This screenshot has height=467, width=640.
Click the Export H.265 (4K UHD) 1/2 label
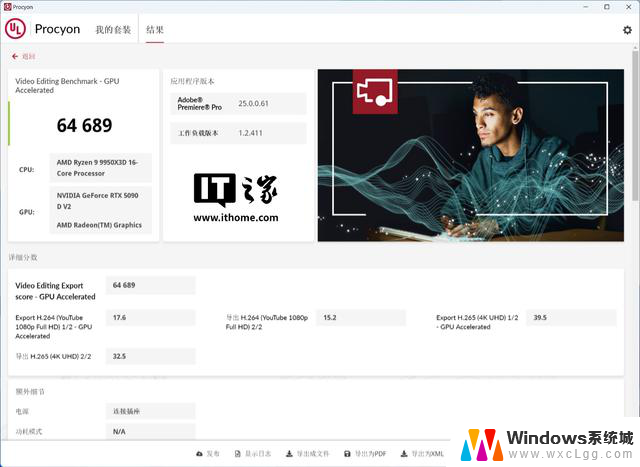click(x=477, y=322)
